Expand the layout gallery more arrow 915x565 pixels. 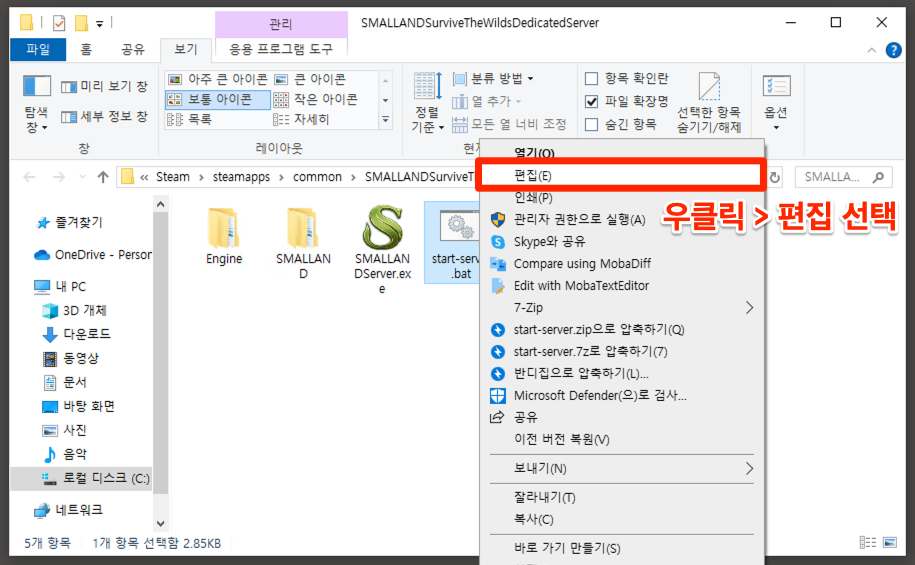386,120
